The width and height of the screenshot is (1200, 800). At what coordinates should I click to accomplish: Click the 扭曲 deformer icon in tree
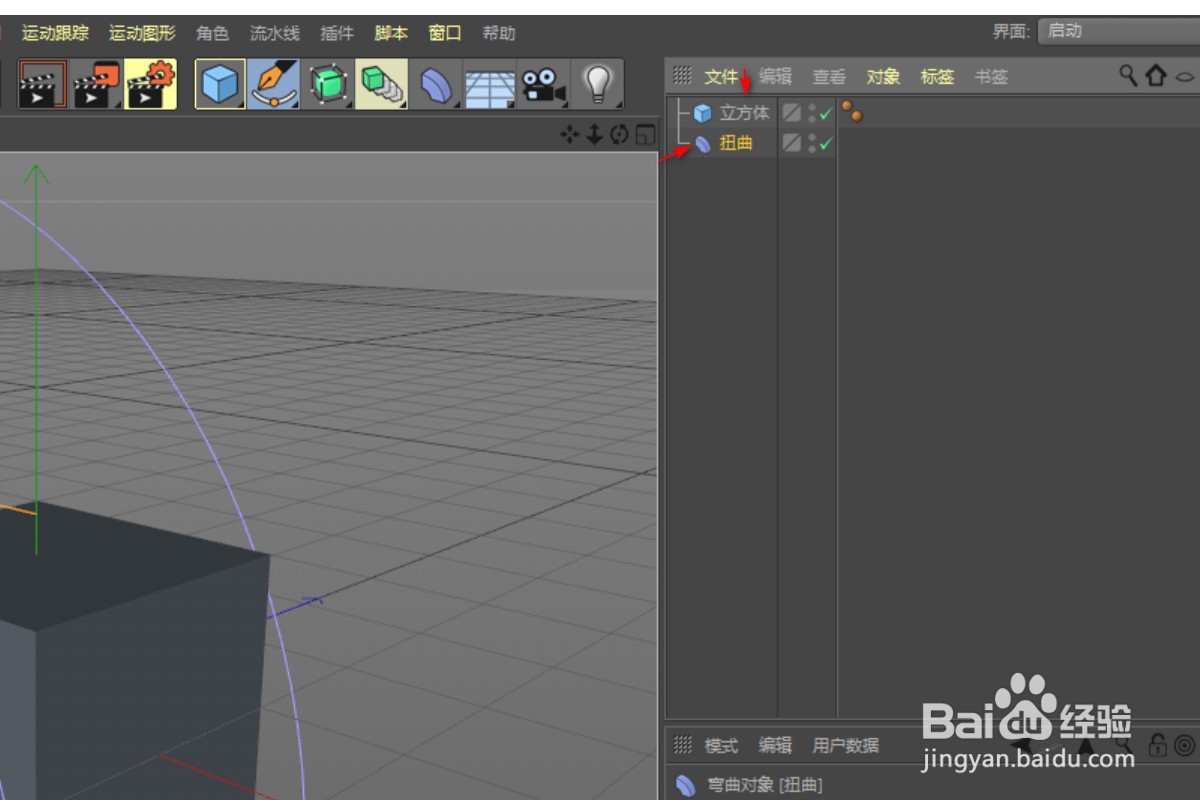click(x=703, y=144)
